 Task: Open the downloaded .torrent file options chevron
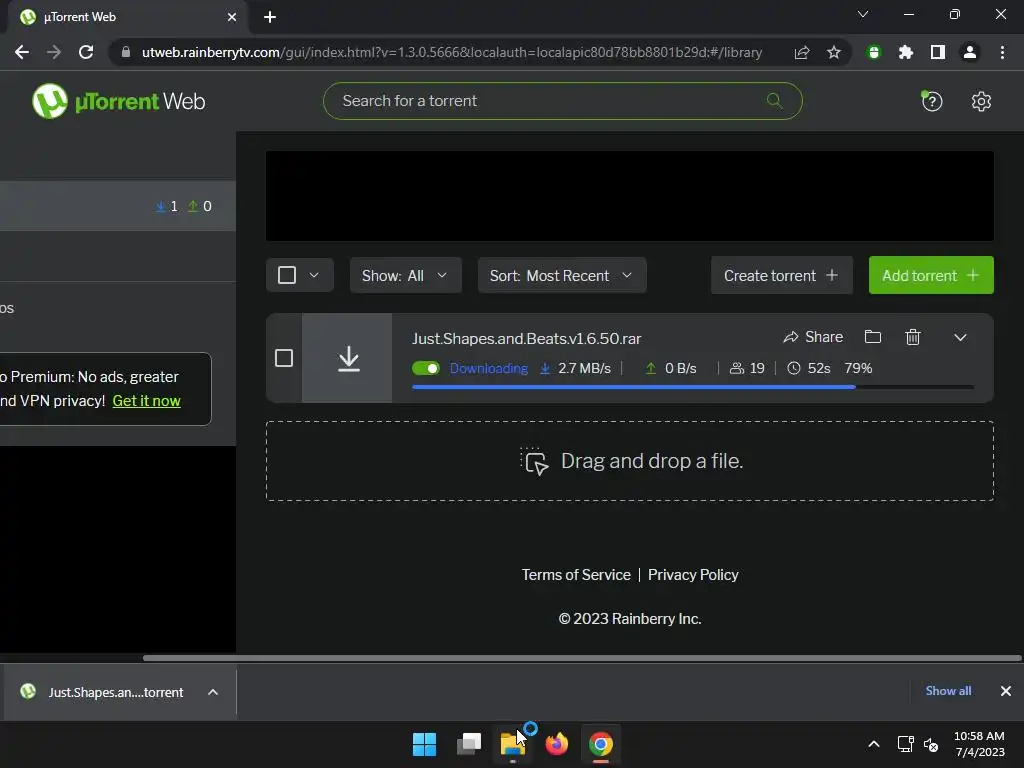point(213,692)
